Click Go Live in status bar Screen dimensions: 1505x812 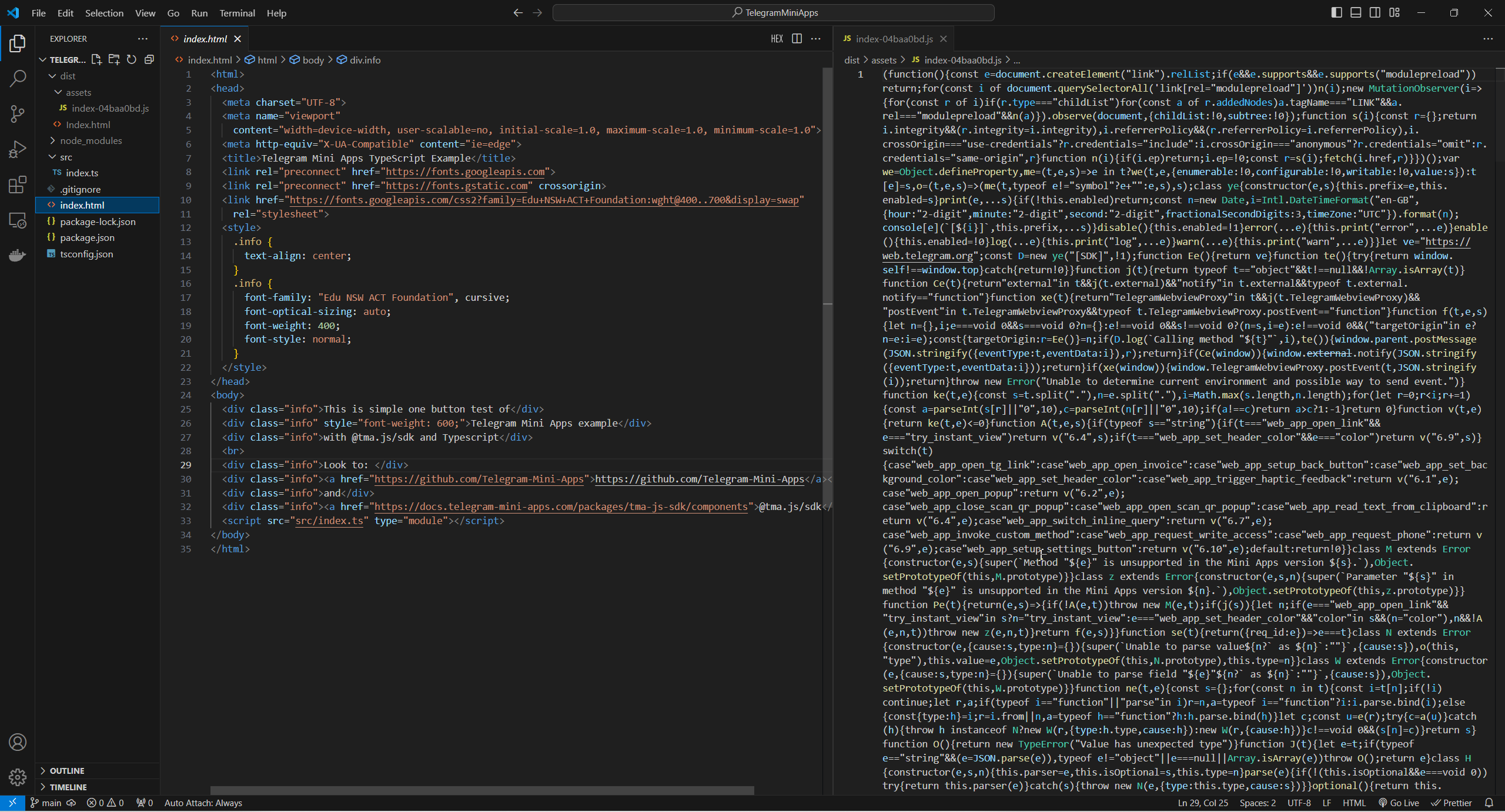(1399, 803)
